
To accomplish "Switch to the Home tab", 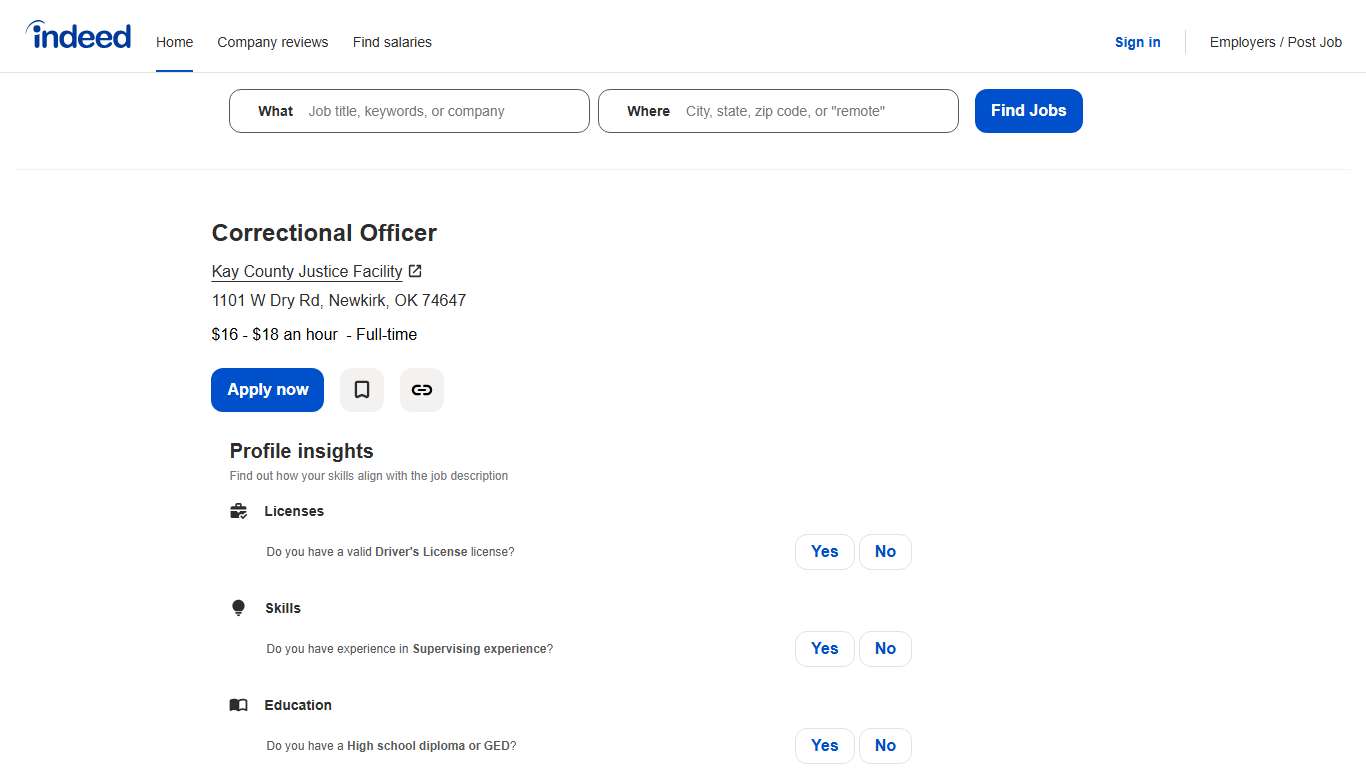I will 174,42.
